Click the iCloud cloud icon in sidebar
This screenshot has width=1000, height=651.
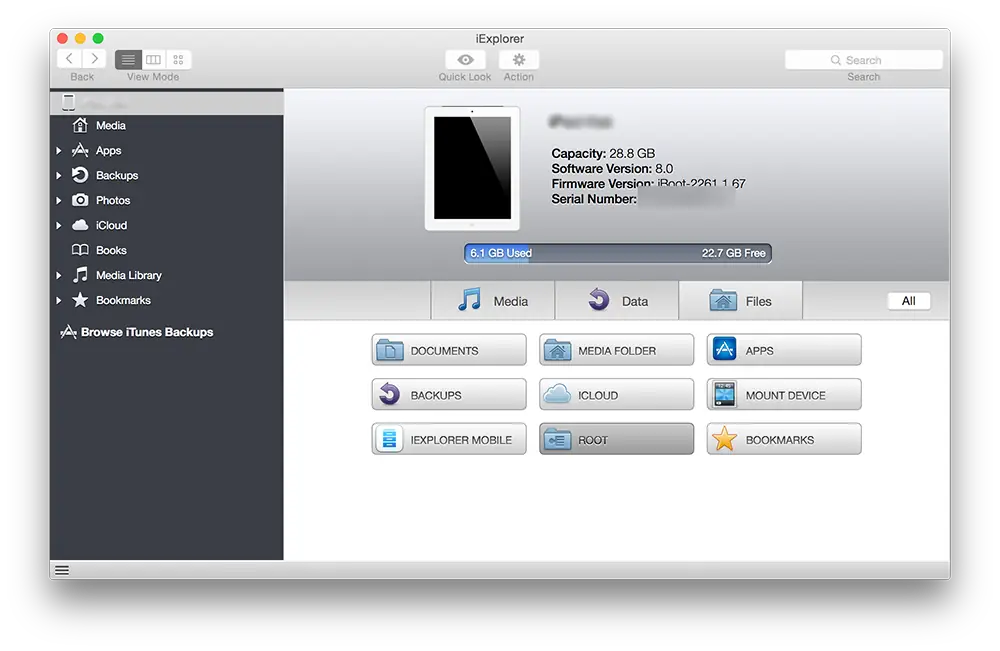[80, 224]
